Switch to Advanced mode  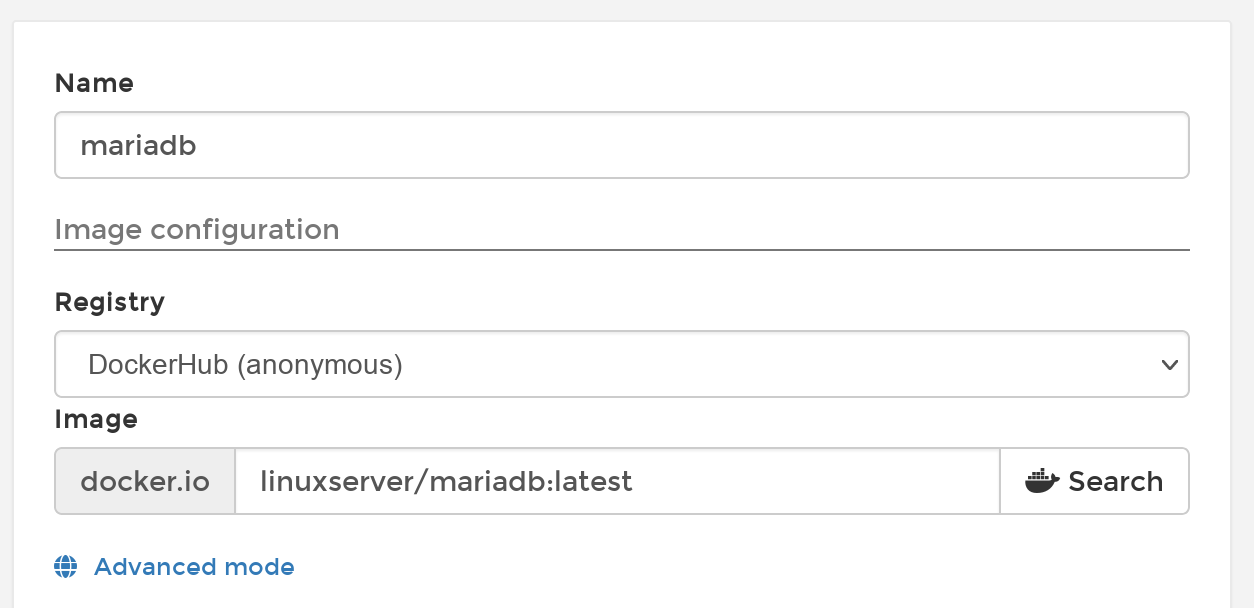click(194, 567)
